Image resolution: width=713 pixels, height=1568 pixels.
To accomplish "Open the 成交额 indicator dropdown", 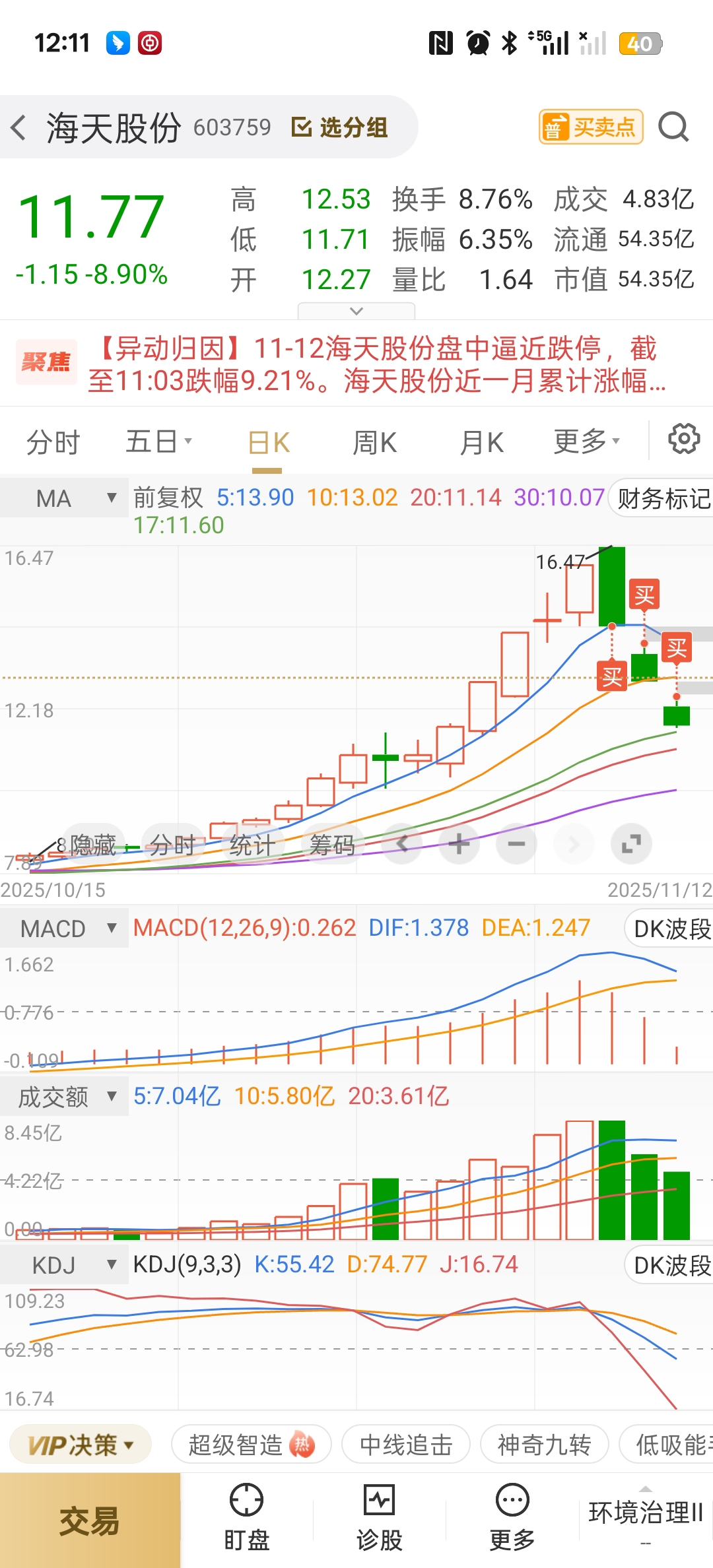I will tap(64, 1097).
